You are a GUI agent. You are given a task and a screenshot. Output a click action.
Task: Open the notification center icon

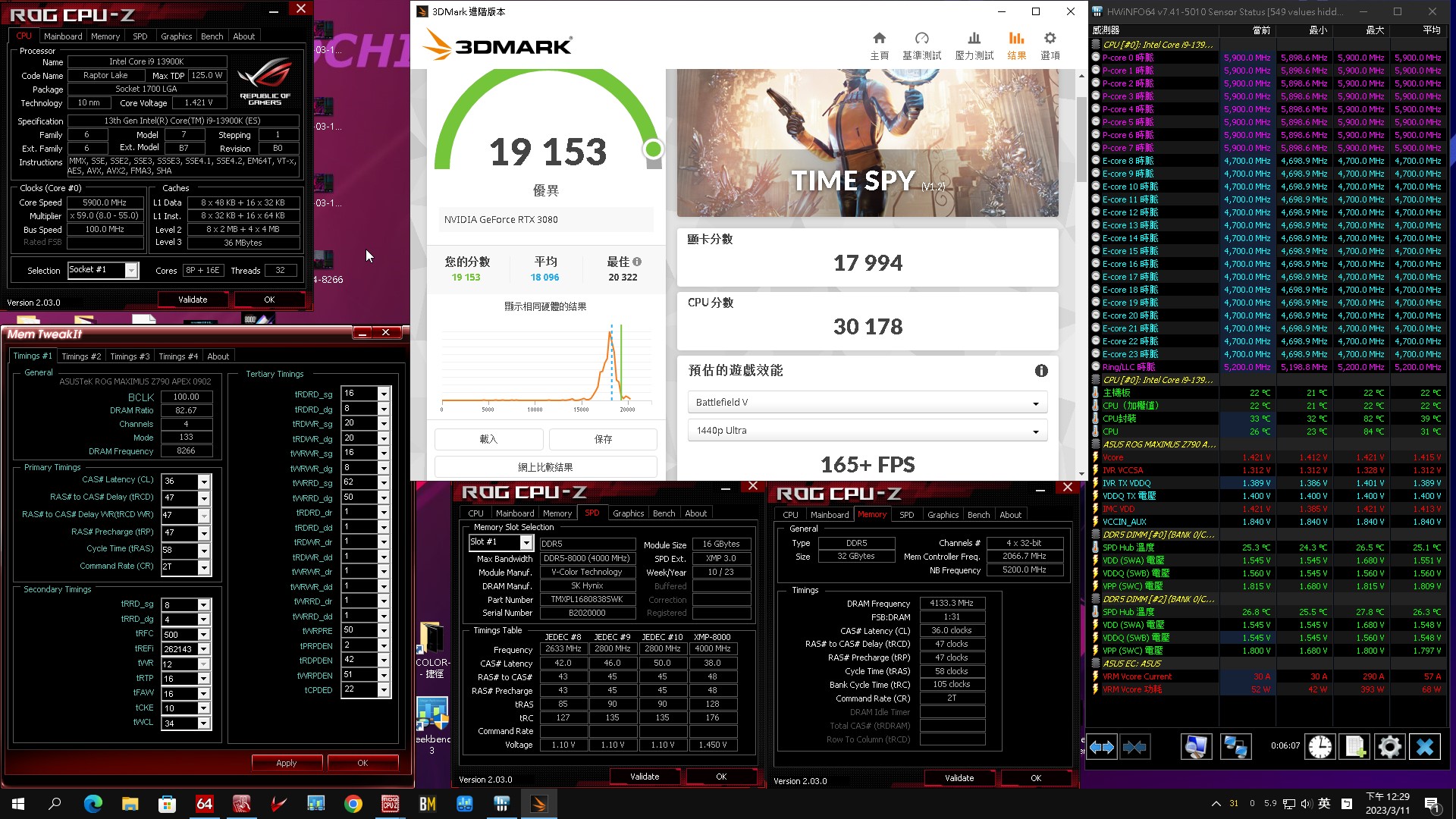tap(1431, 804)
